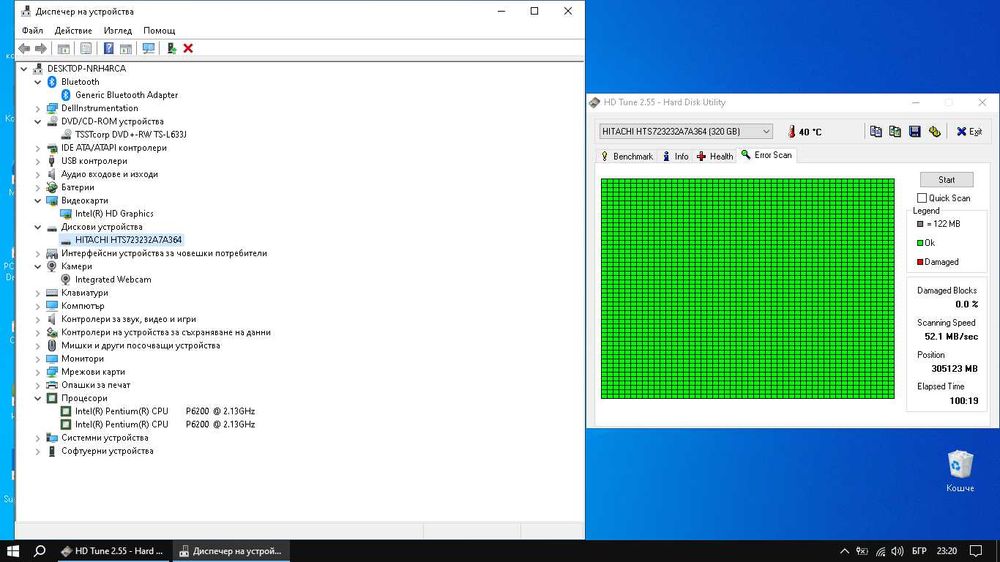Expand the Батерии category
This screenshot has width=1000, height=562.
point(38,188)
